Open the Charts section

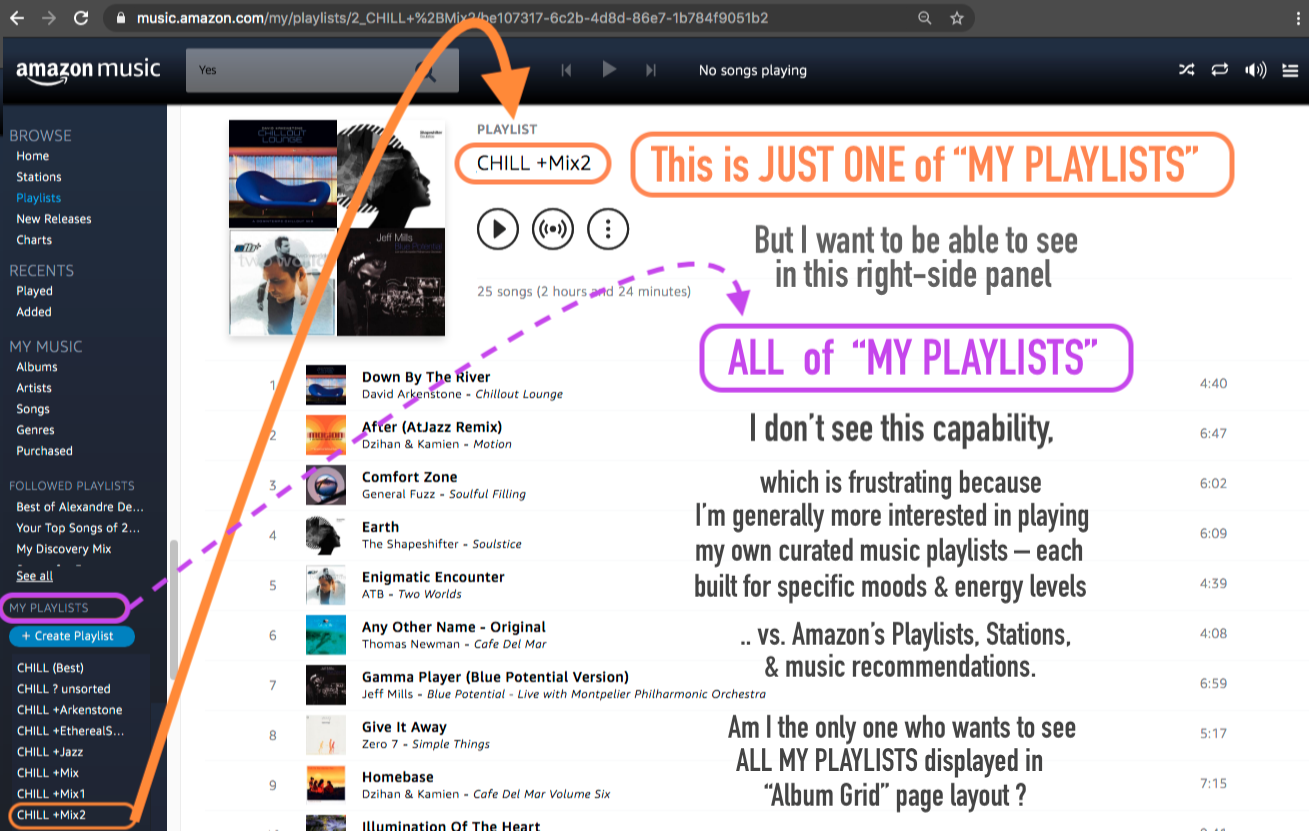pos(33,240)
